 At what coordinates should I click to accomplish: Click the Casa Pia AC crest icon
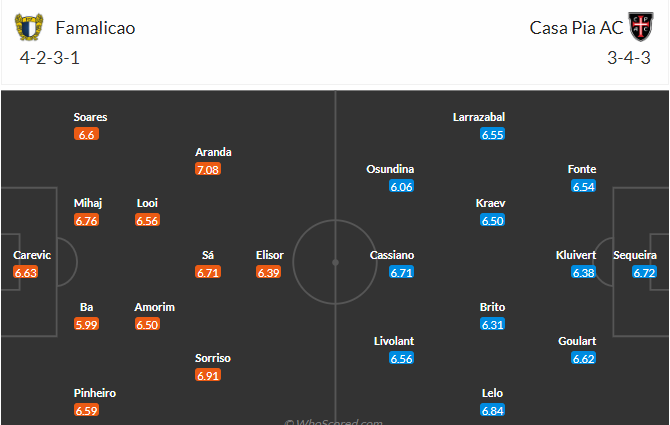641,27
